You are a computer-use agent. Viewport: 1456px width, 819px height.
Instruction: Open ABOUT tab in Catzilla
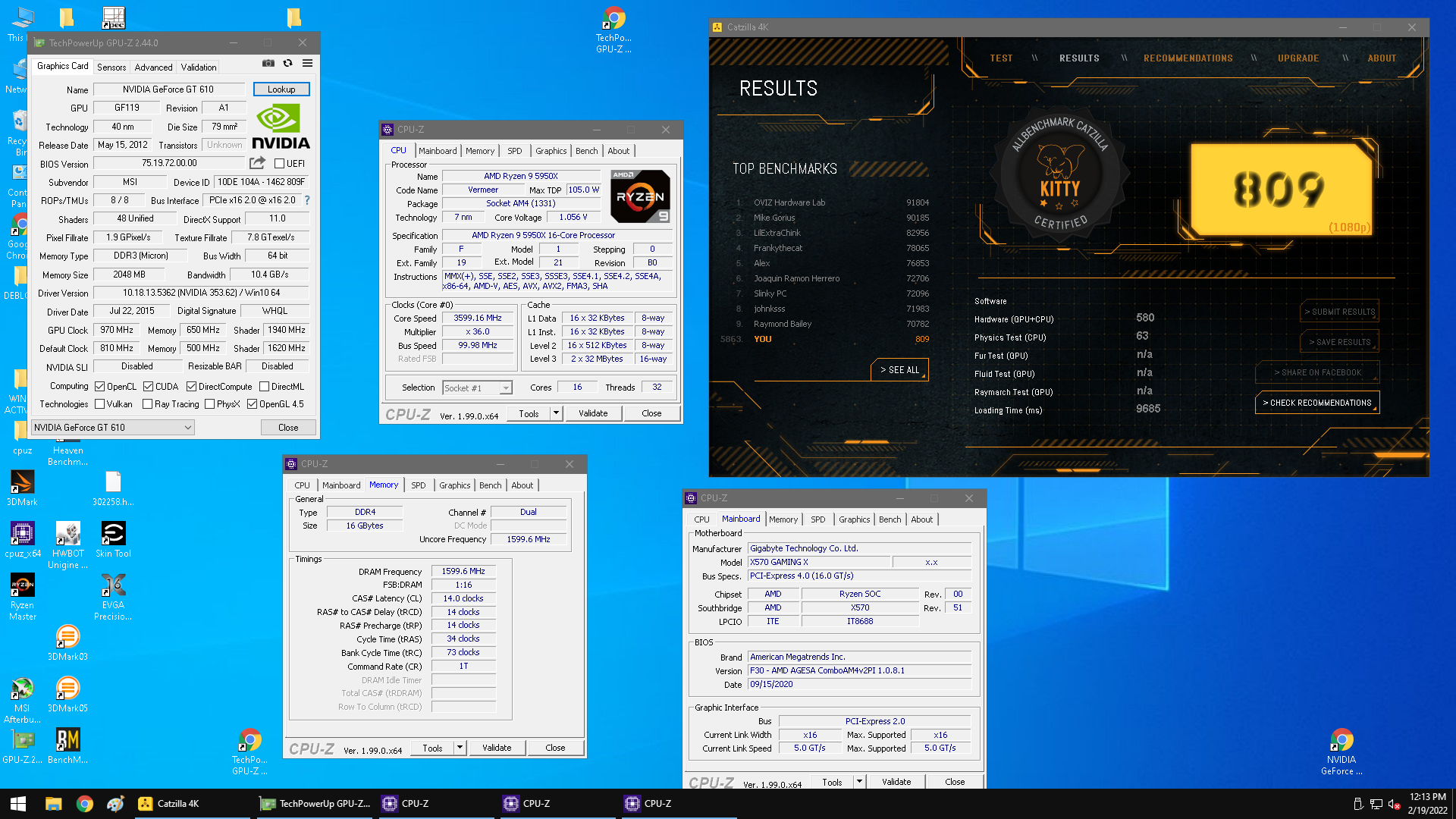[x=1382, y=58]
